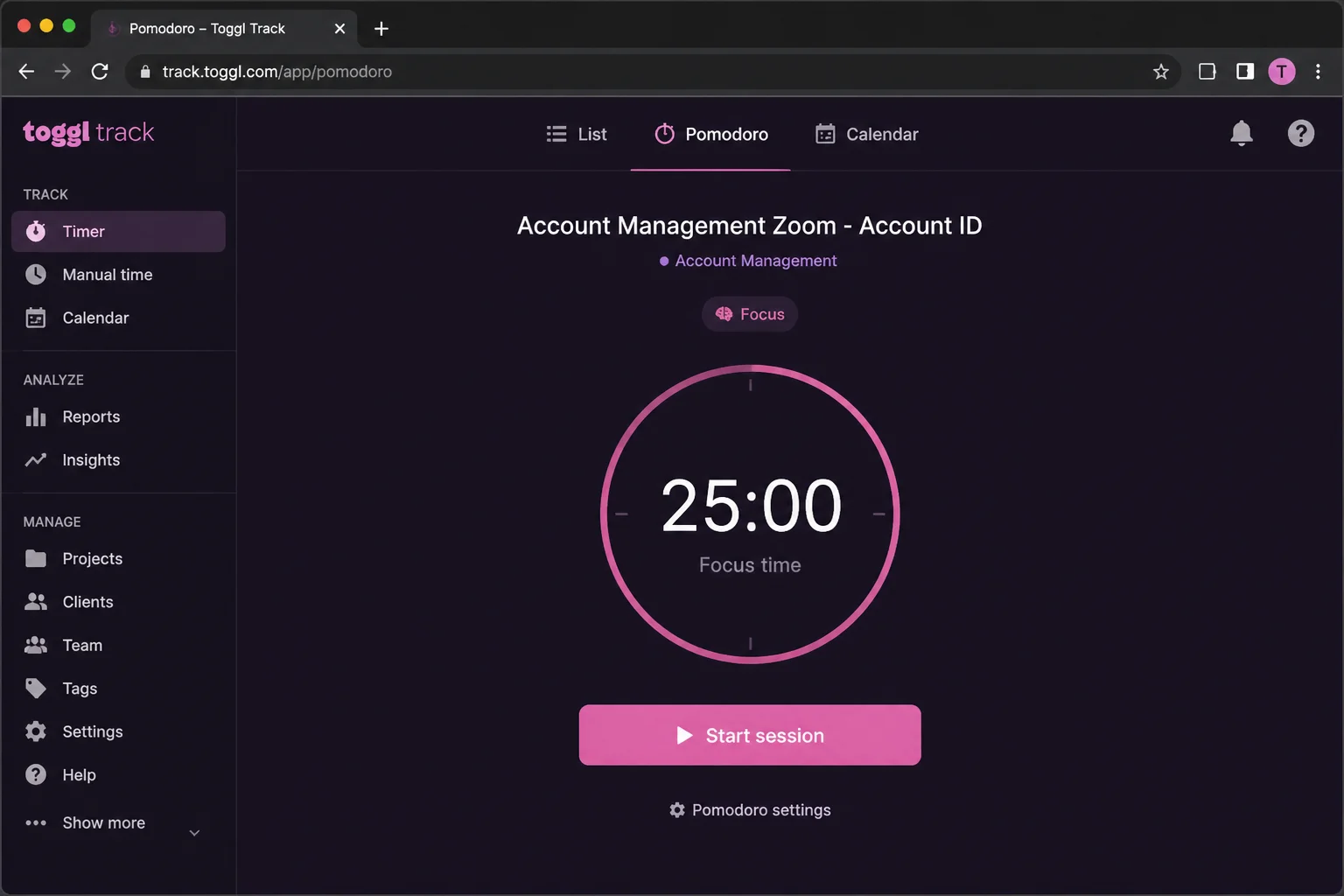Click the Settings gear icon in sidebar
The width and height of the screenshot is (1344, 896).
point(36,731)
